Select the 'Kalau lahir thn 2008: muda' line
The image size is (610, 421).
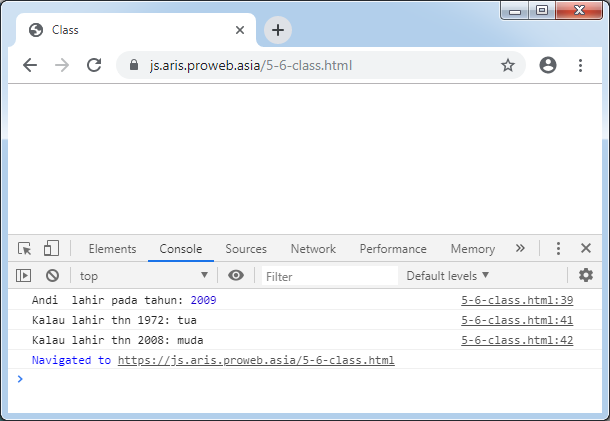click(305, 340)
